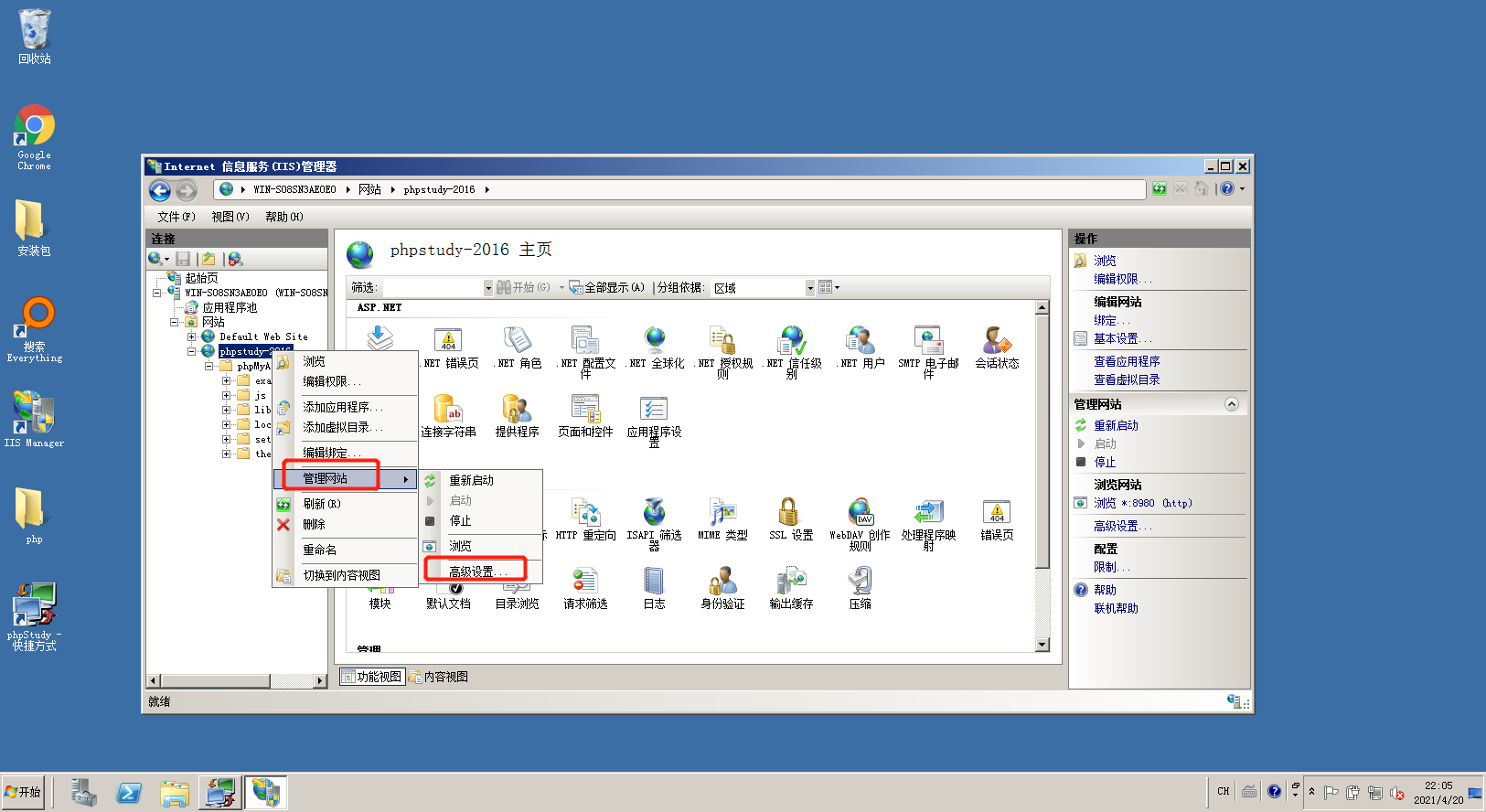Expand the Default Web Site tree node
Image resolution: width=1486 pixels, height=812 pixels.
(x=192, y=337)
